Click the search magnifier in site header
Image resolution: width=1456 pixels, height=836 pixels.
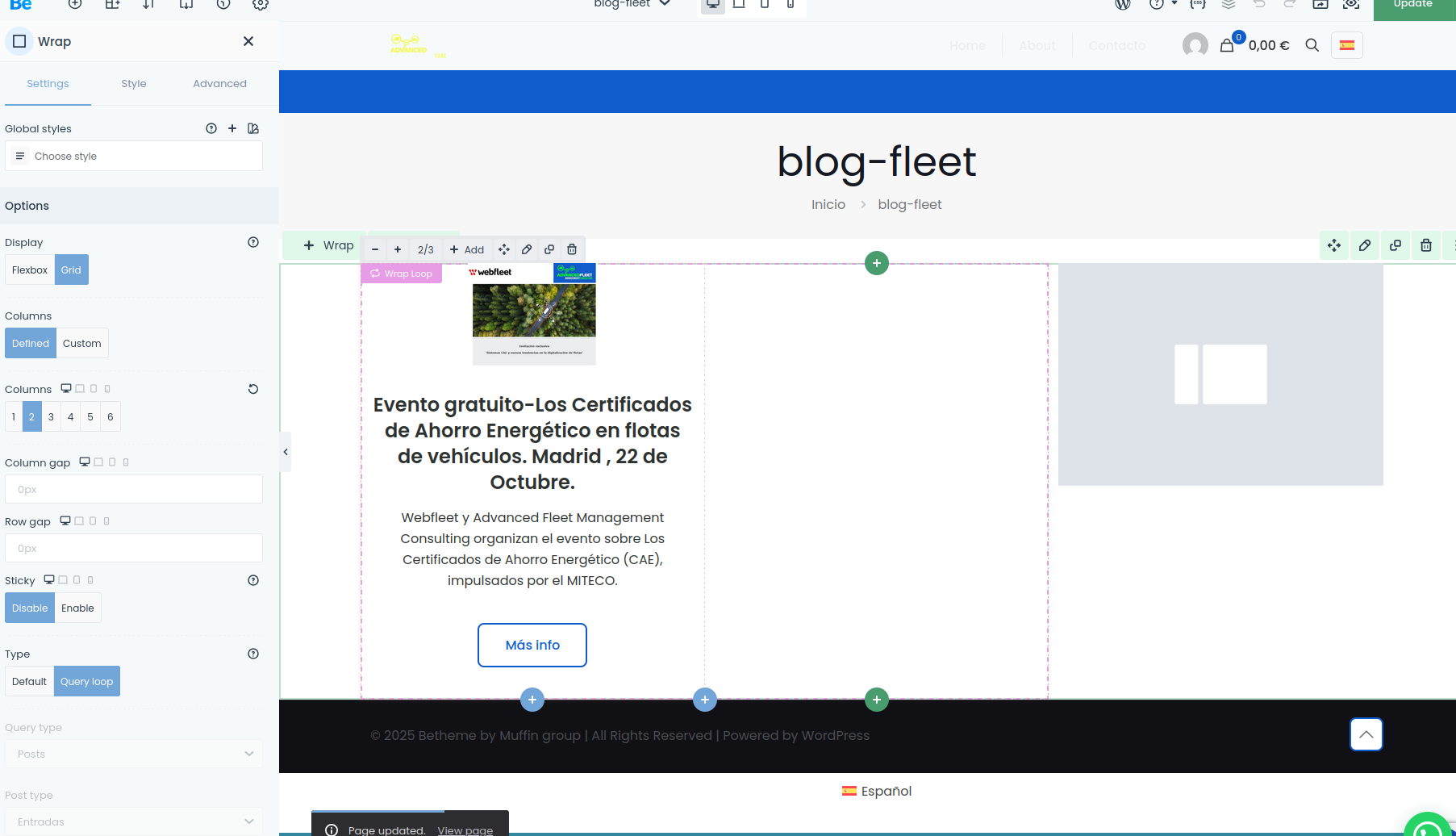1312,45
